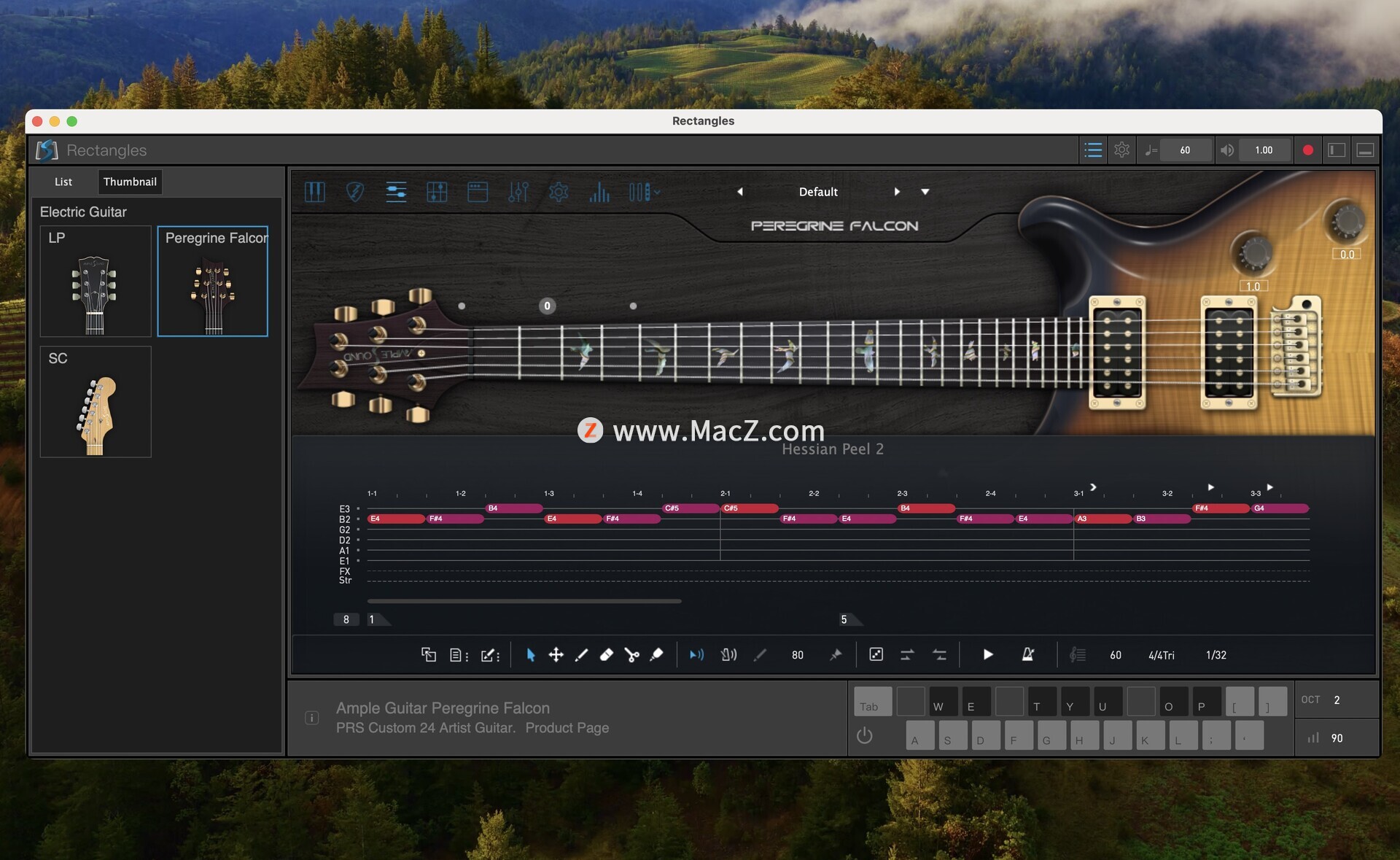Click the master volume speaker icon
Viewport: 1400px width, 860px height.
pyautogui.click(x=1227, y=150)
